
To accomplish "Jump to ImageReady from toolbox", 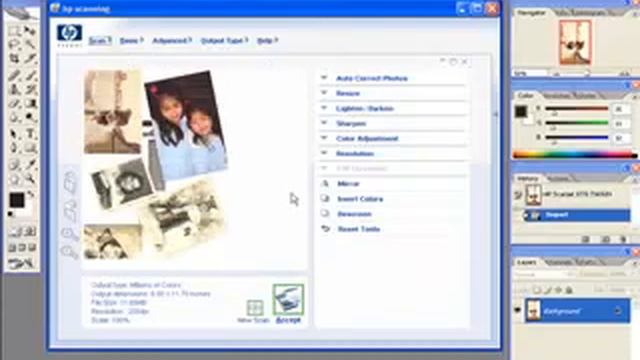I will tap(20, 263).
